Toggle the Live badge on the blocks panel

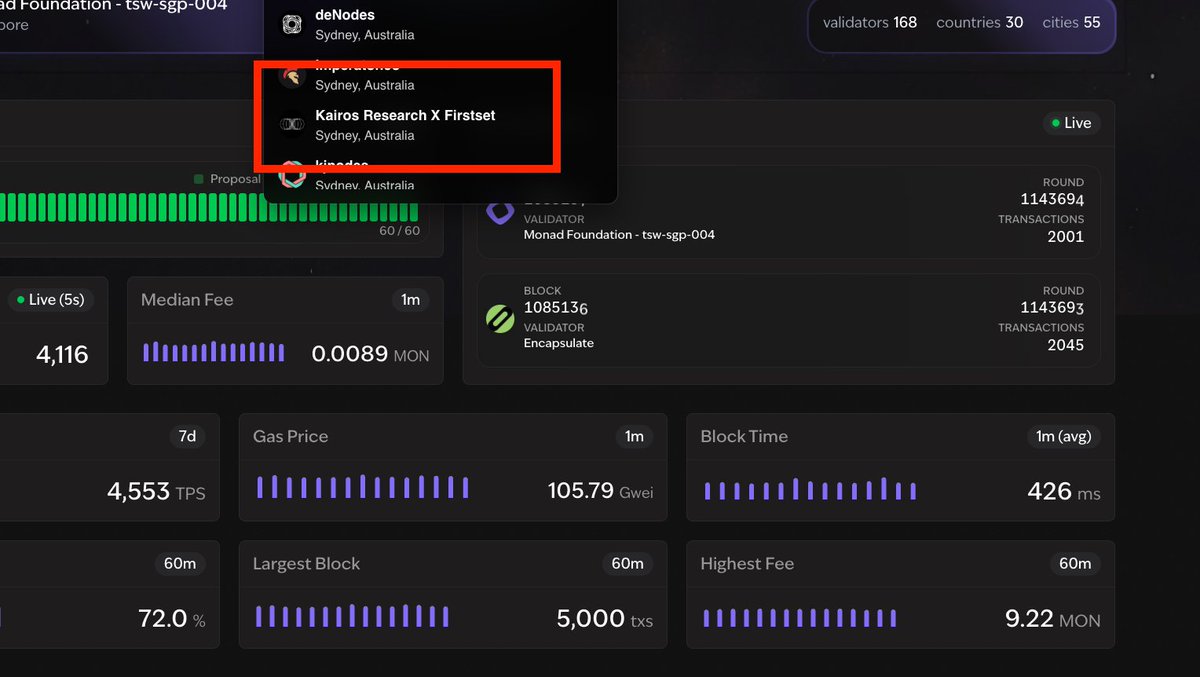tap(1071, 123)
